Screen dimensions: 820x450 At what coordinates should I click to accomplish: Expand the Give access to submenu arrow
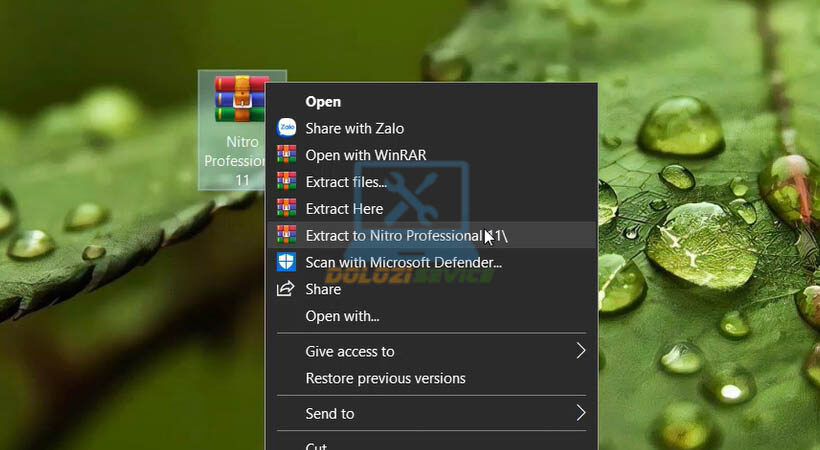[580, 351]
